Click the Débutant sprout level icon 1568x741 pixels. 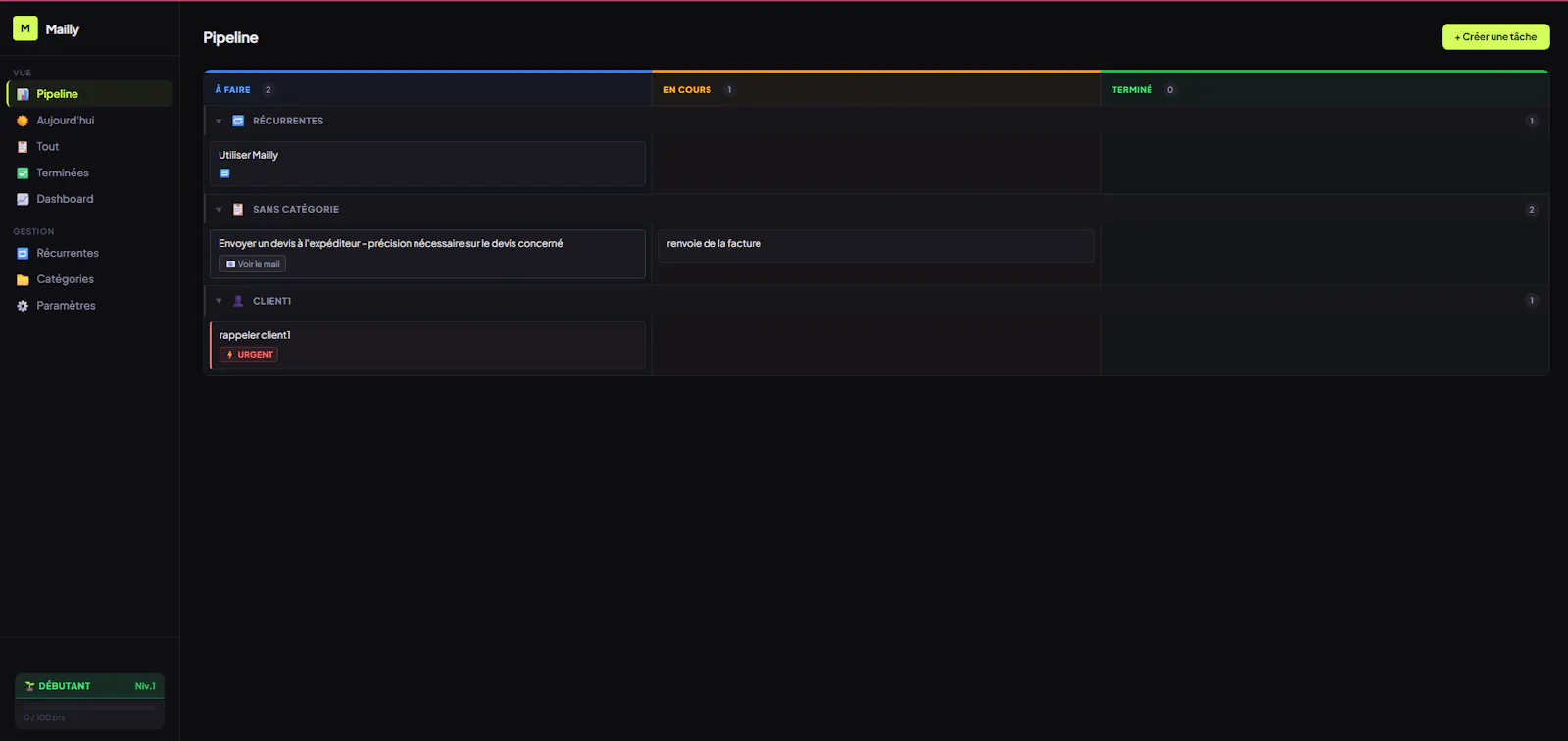tap(30, 686)
